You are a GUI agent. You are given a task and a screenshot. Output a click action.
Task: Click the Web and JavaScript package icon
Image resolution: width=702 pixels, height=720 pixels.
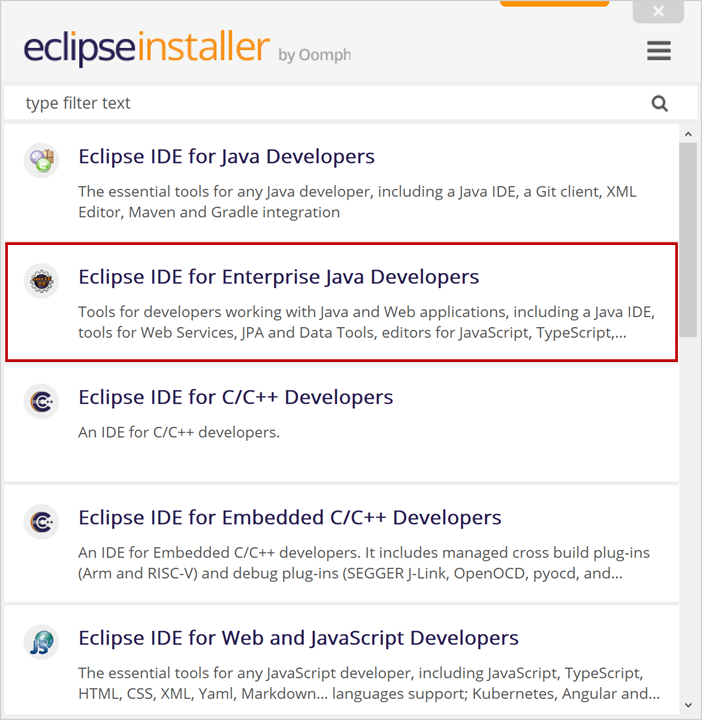coord(41,642)
